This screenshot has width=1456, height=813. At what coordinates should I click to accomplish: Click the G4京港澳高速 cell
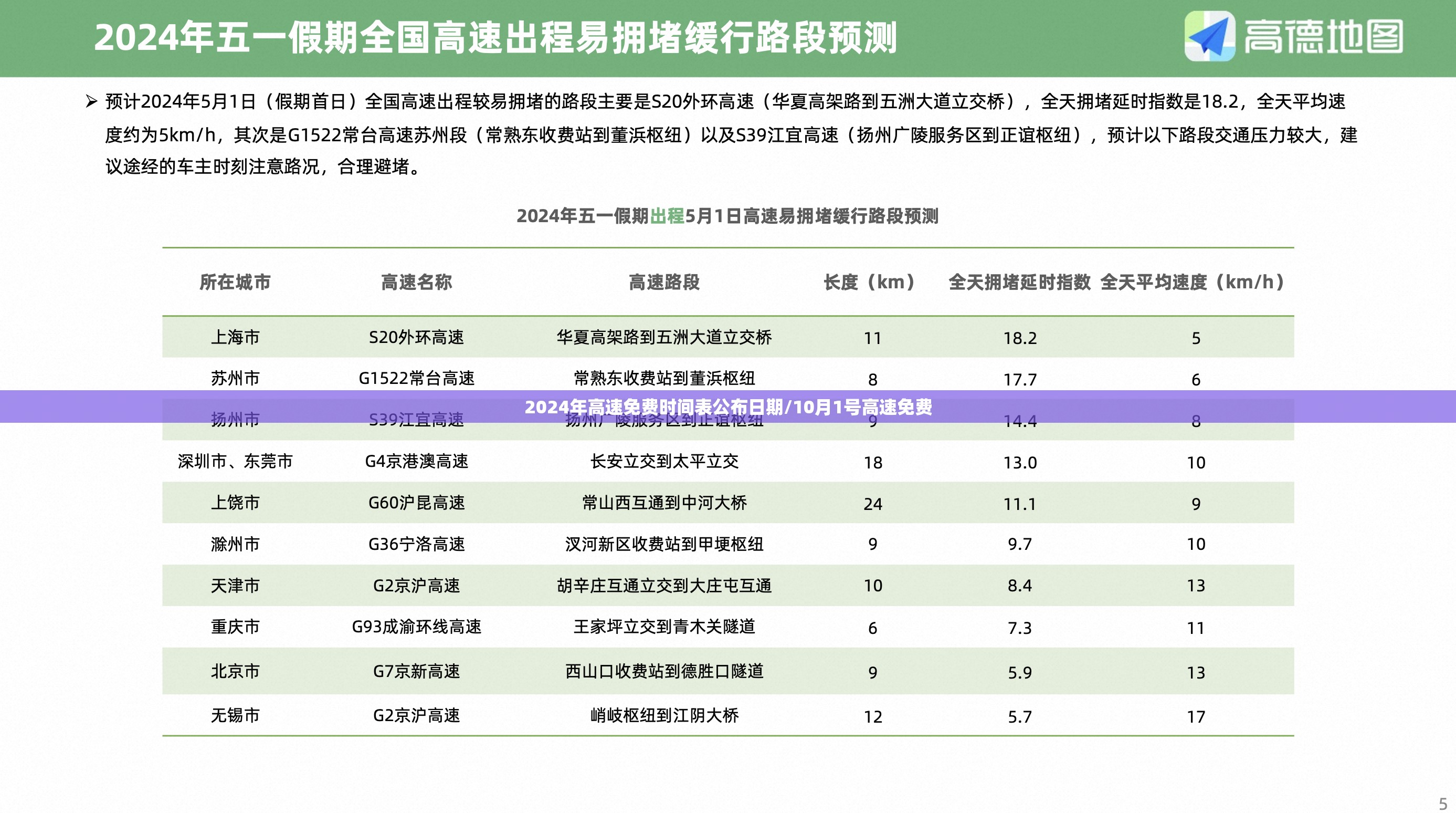point(417,461)
